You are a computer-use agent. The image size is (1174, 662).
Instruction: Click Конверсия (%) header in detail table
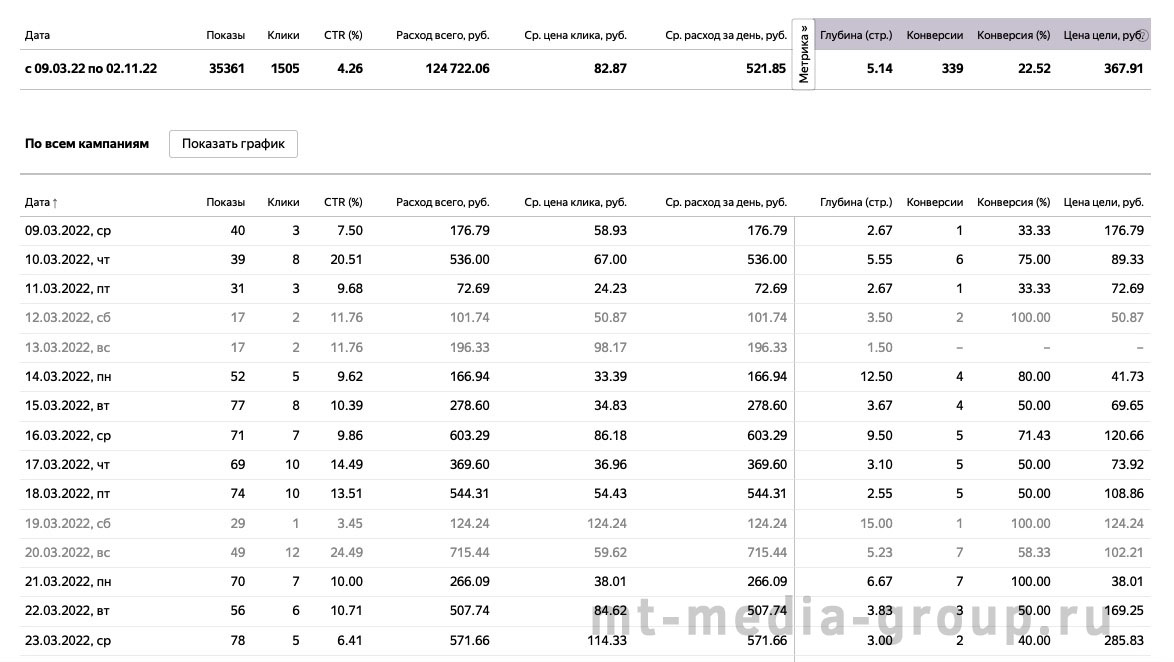pos(1013,202)
